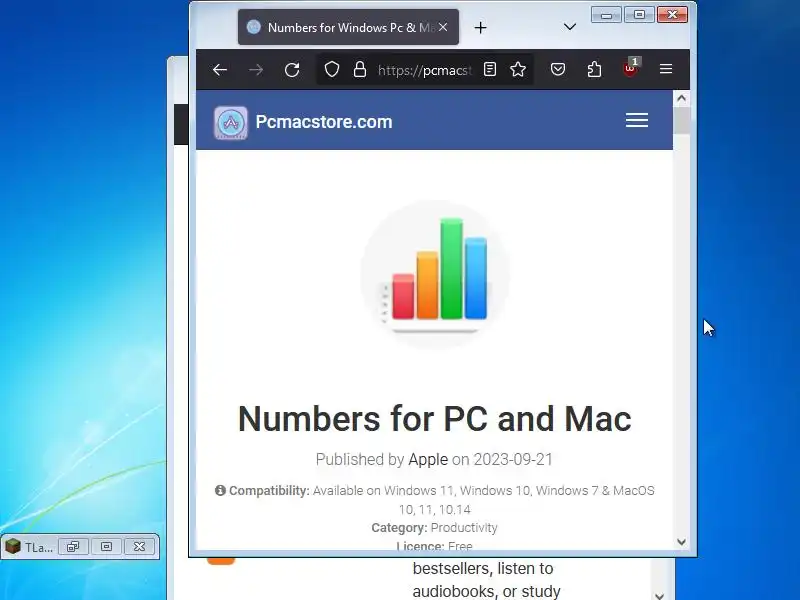Open a new browser tab
This screenshot has height=600, width=800.
(x=480, y=28)
